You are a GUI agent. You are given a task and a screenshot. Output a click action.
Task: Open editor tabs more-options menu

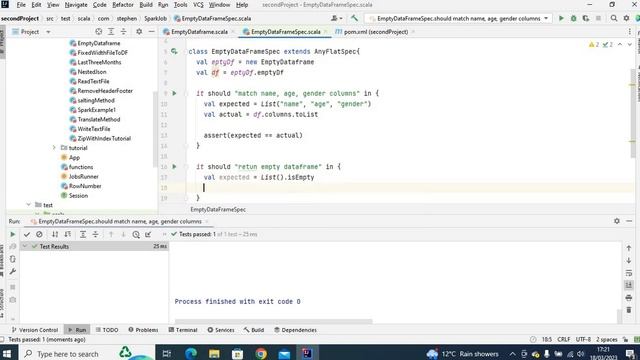point(629,31)
